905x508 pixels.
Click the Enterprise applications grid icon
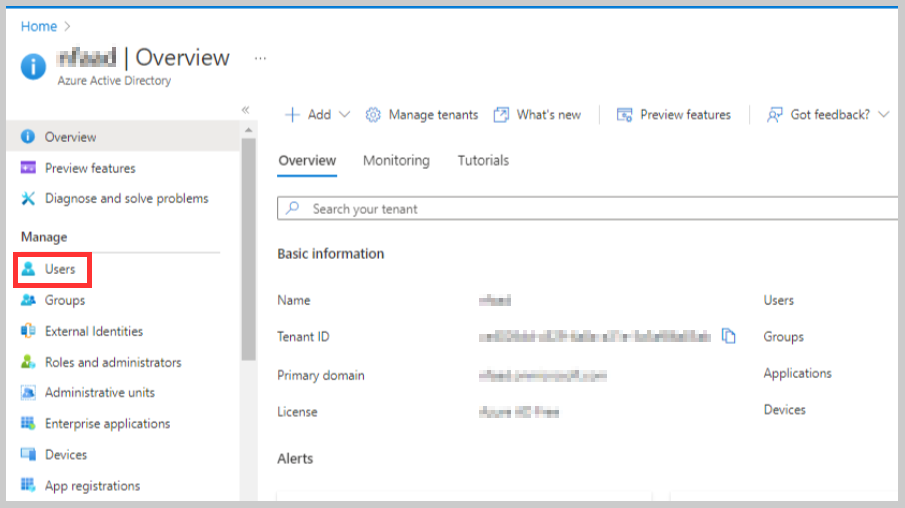point(28,423)
